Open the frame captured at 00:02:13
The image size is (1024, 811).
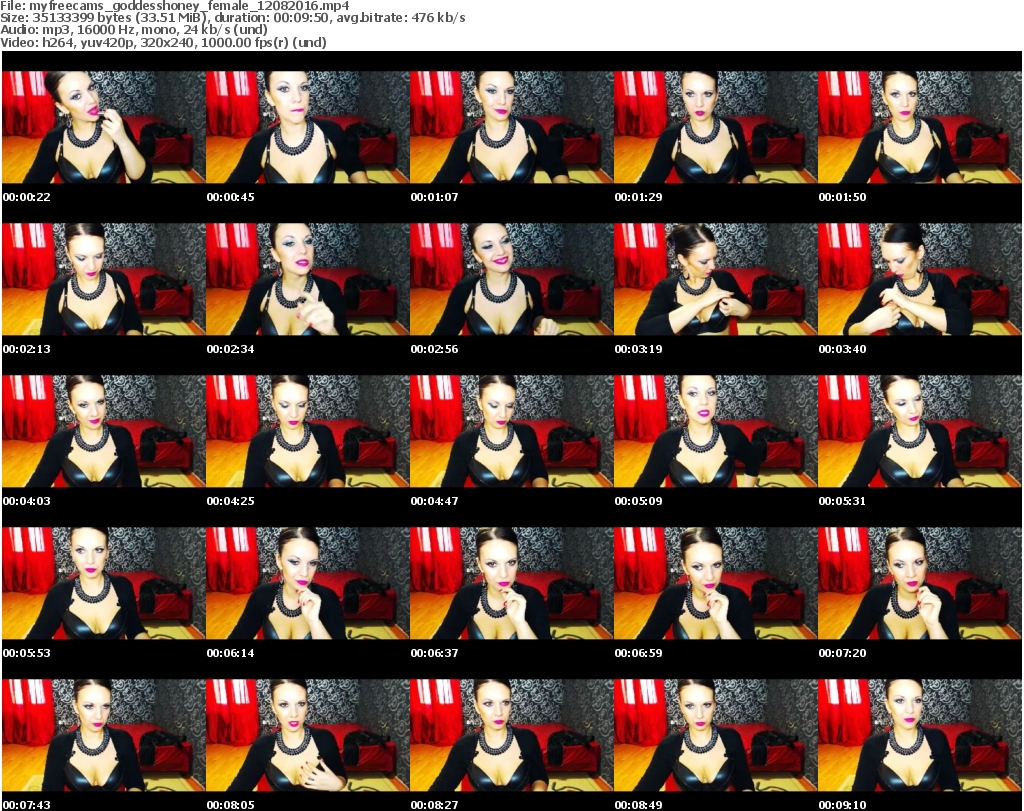(x=103, y=279)
